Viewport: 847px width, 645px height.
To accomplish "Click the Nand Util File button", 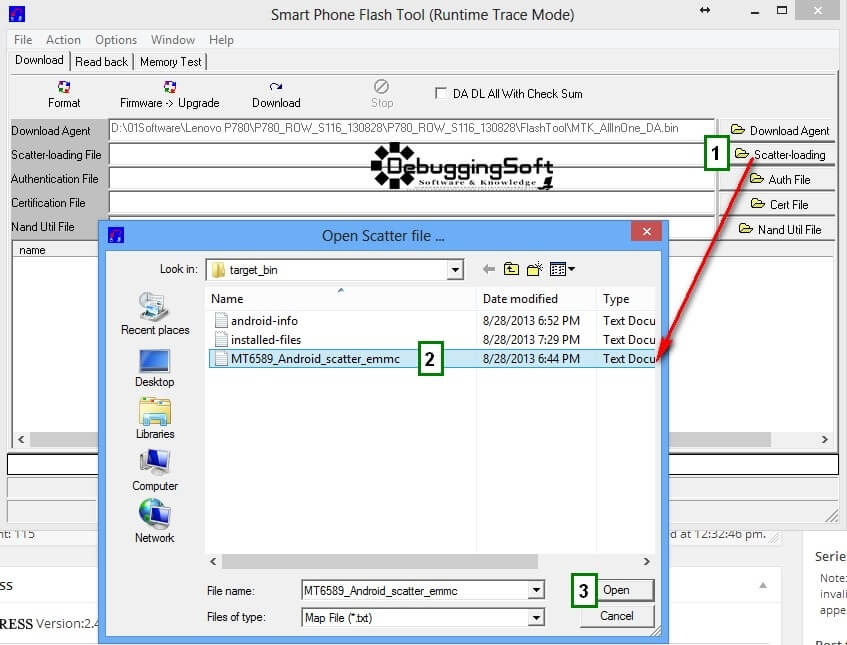I will point(779,229).
